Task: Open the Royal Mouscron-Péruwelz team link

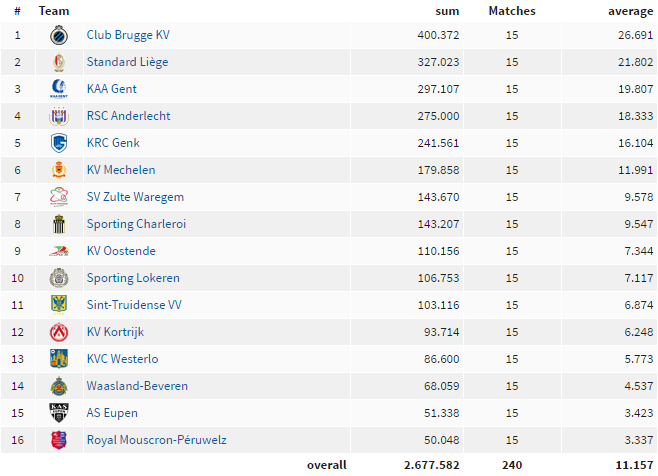Action: click(157, 440)
